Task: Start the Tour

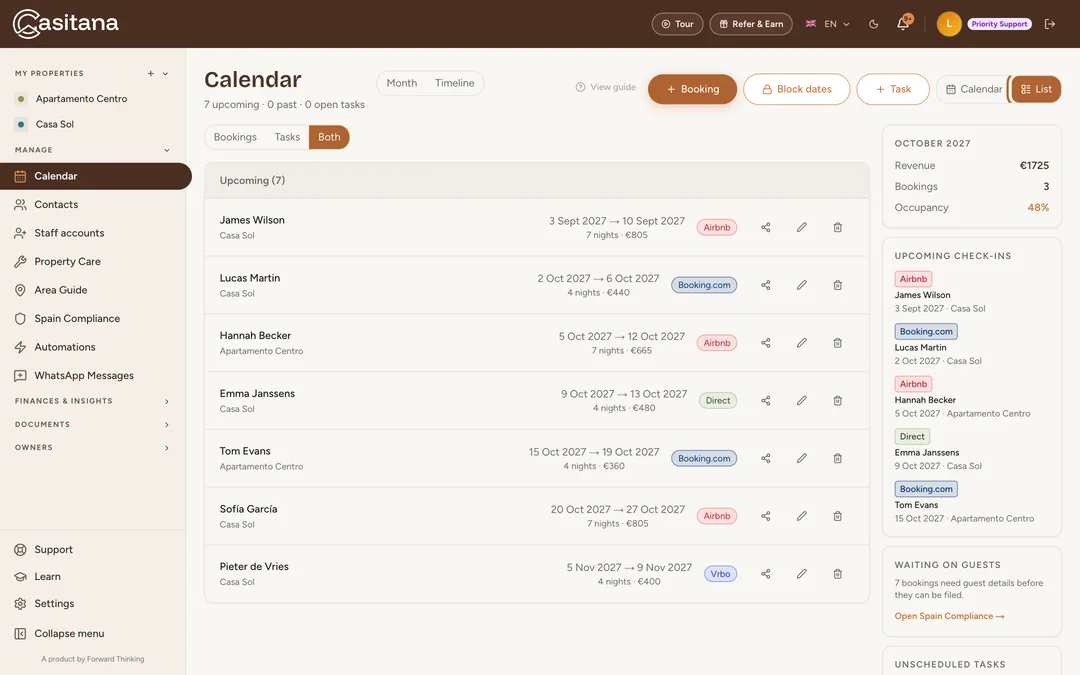Action: 677,24
